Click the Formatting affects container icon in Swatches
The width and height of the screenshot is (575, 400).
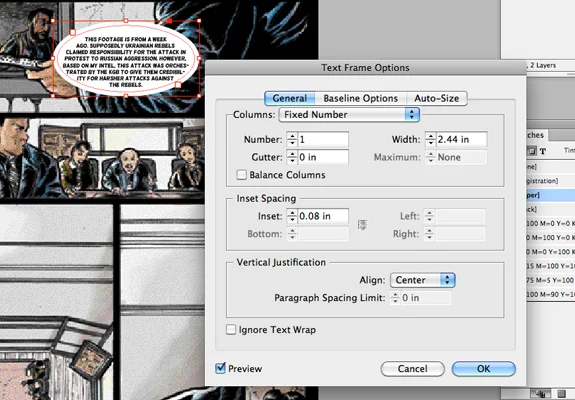[x=531, y=151]
